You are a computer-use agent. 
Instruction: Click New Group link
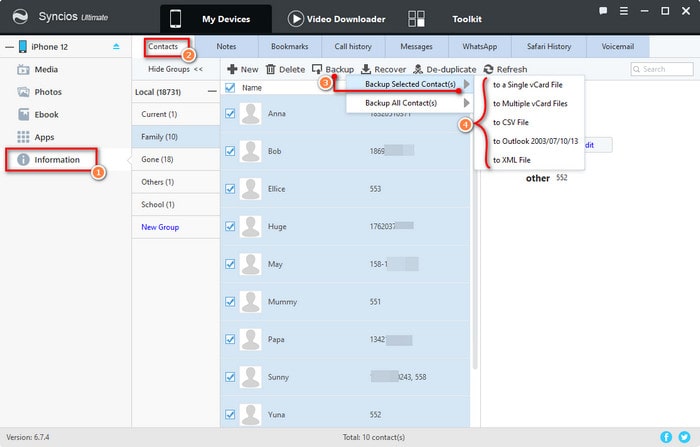pyautogui.click(x=160, y=227)
